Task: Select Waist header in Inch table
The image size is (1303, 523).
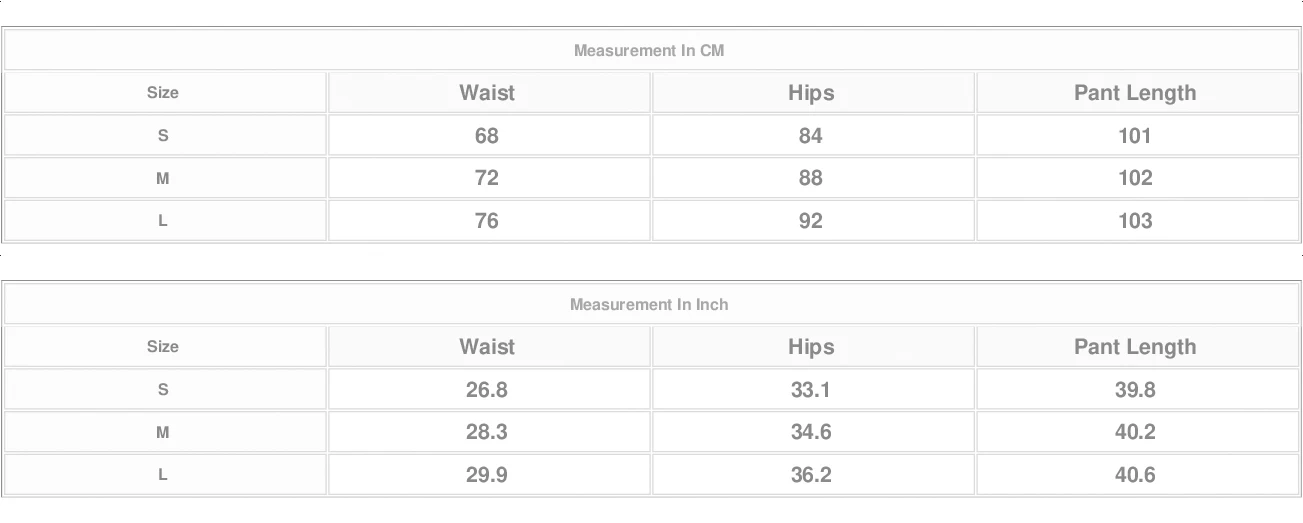Action: 487,346
